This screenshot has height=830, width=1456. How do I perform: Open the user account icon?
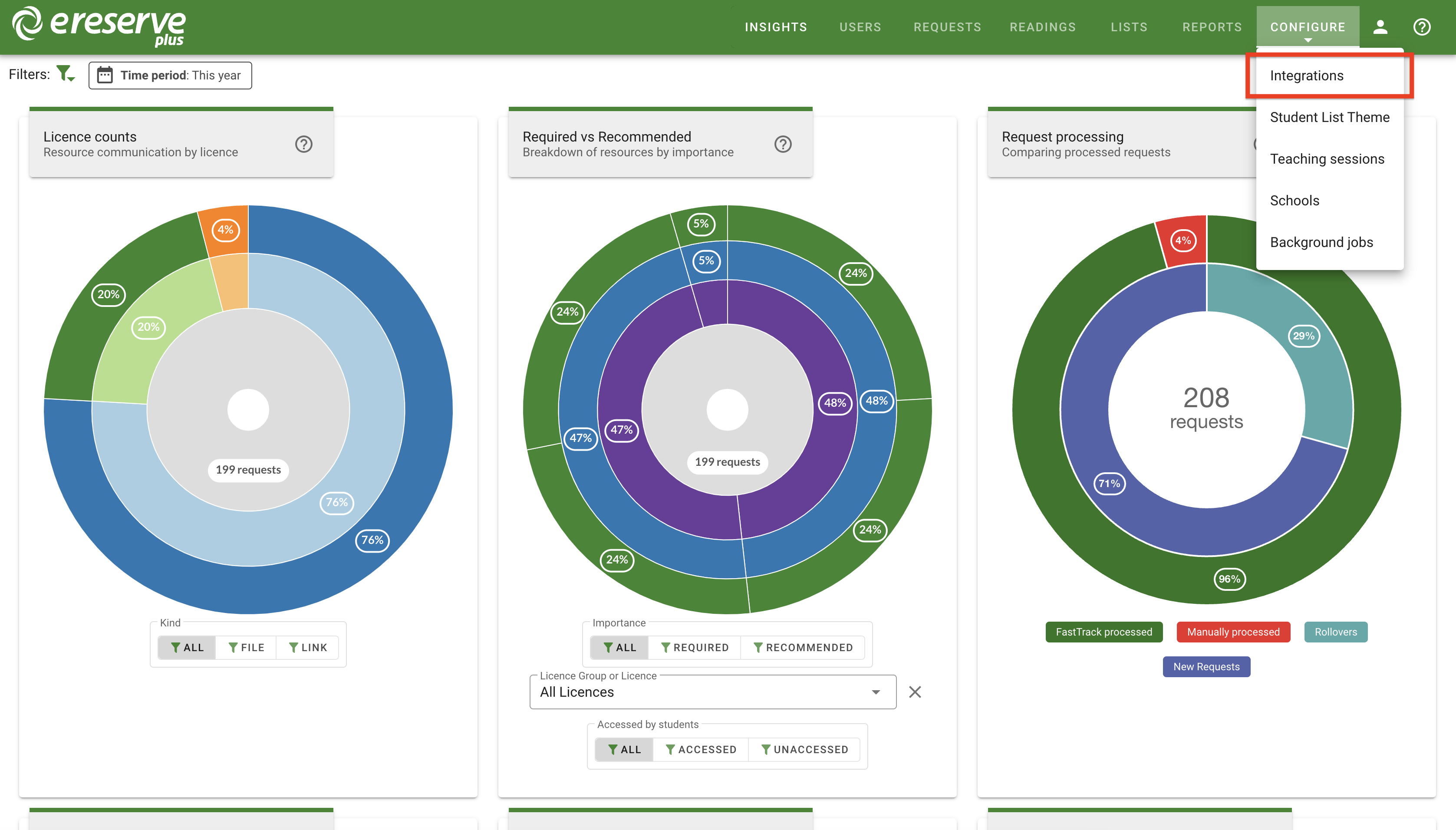pyautogui.click(x=1380, y=27)
